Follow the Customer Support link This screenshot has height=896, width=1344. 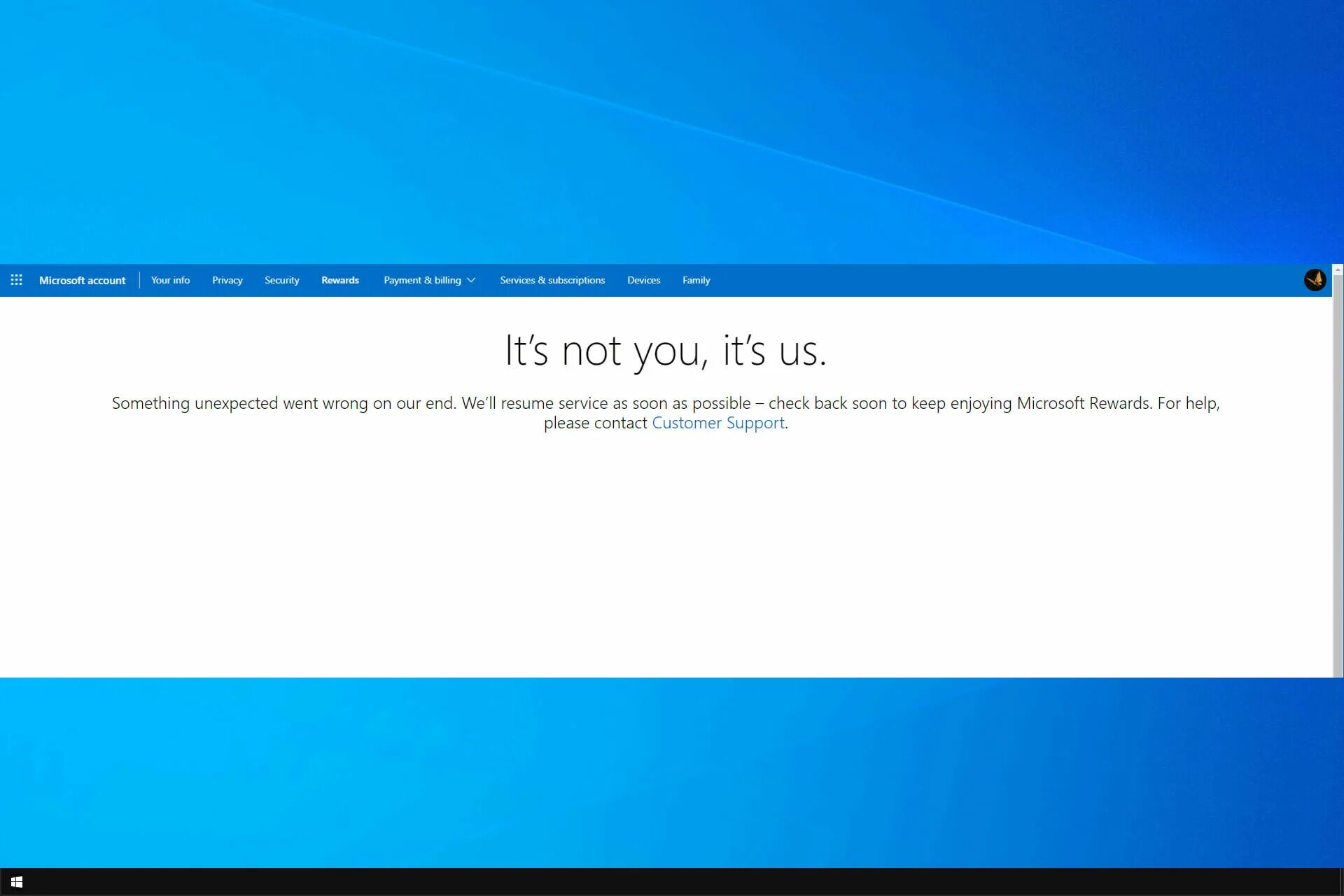[x=717, y=423]
